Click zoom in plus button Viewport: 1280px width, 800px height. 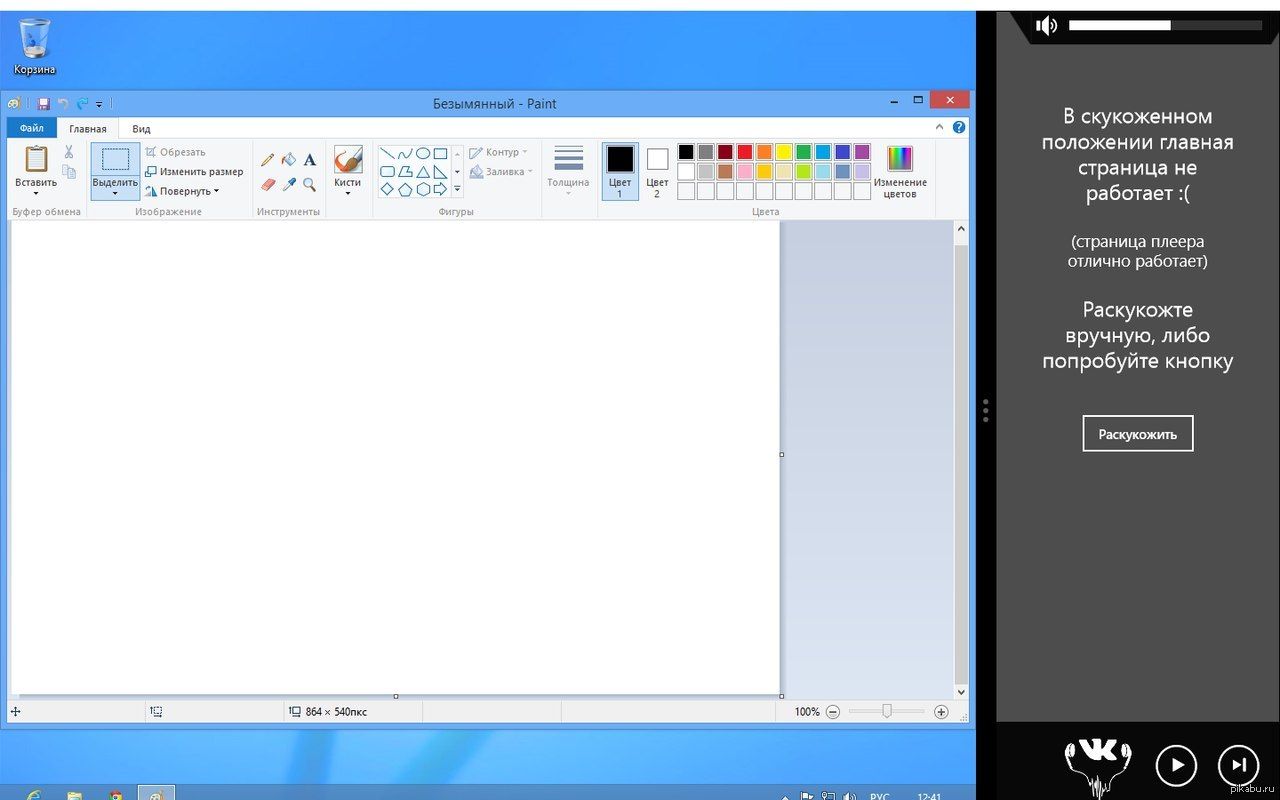(x=941, y=712)
